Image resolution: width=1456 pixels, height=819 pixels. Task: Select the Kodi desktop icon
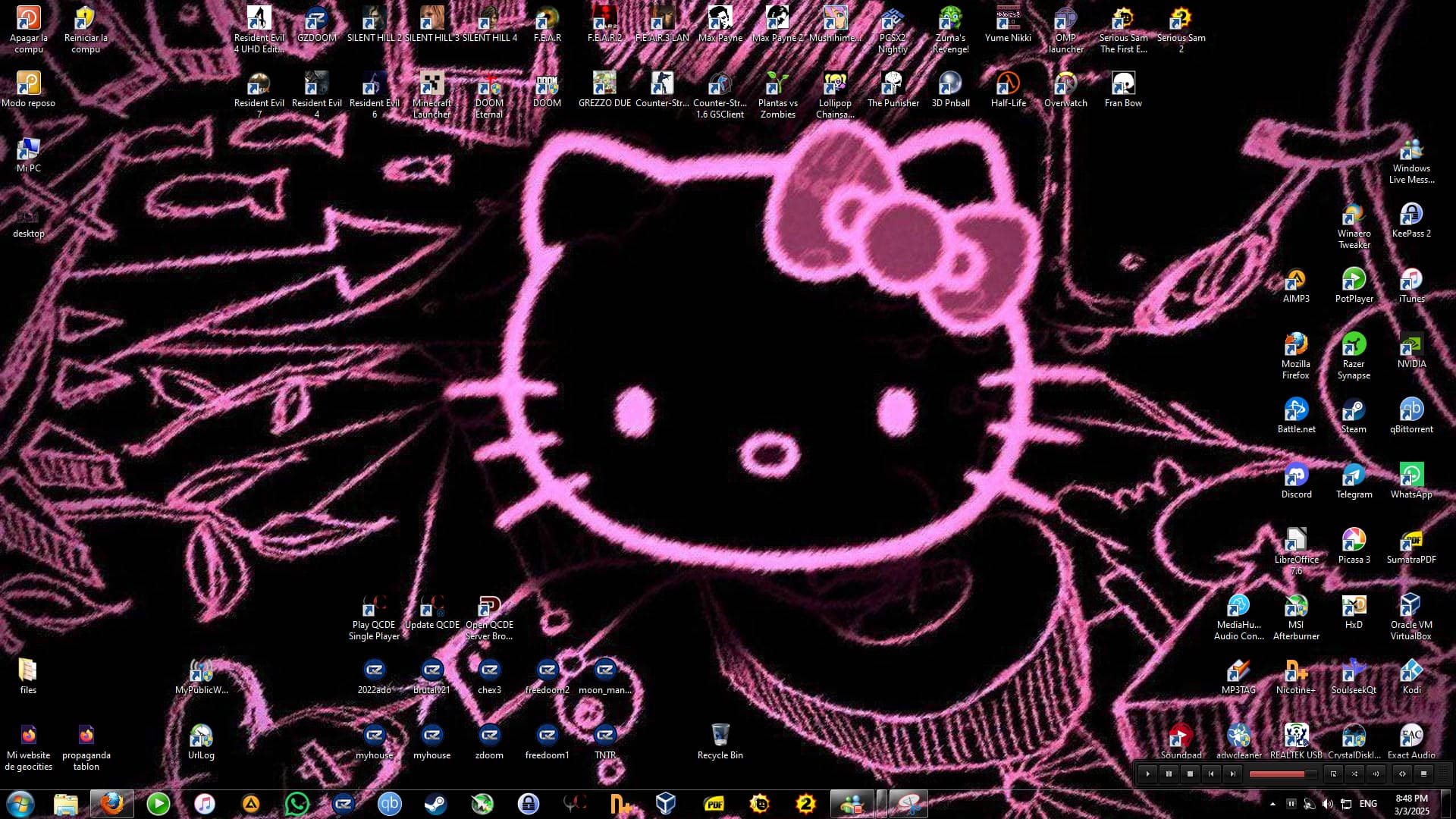click(x=1411, y=676)
